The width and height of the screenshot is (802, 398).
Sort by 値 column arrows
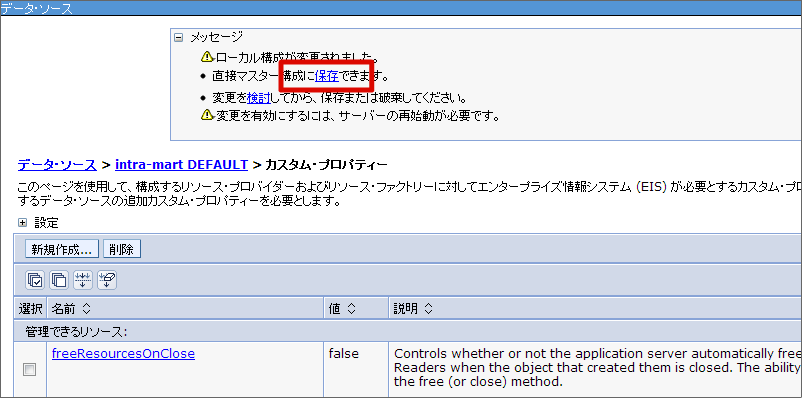coord(351,308)
